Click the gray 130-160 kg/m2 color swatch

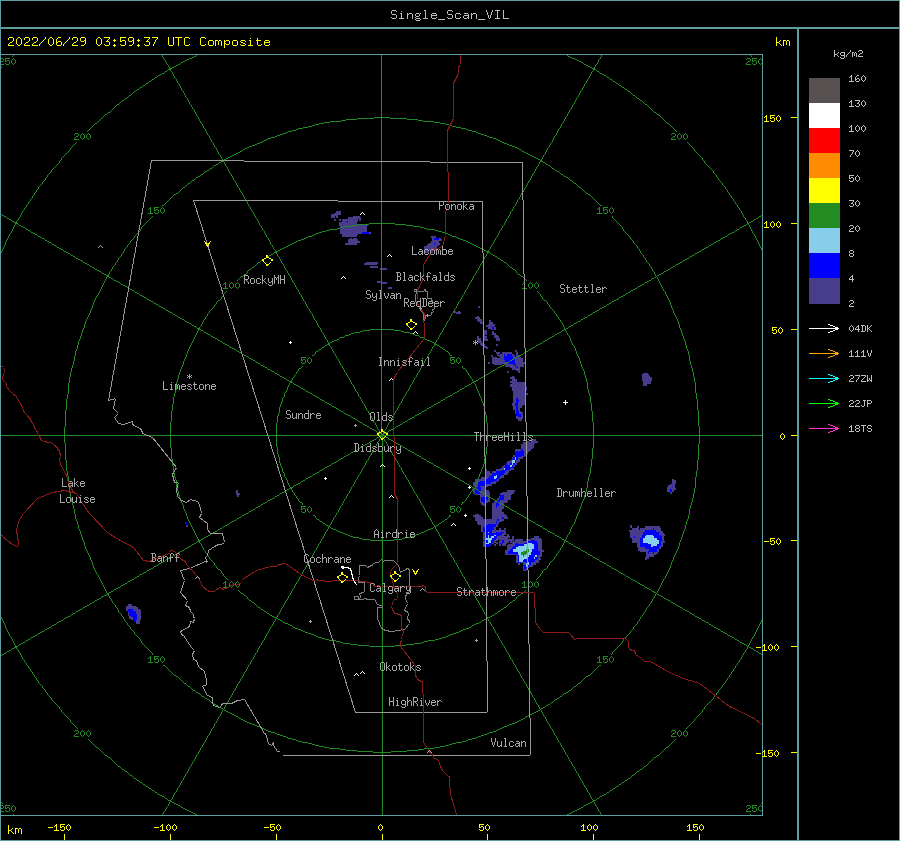click(x=824, y=91)
